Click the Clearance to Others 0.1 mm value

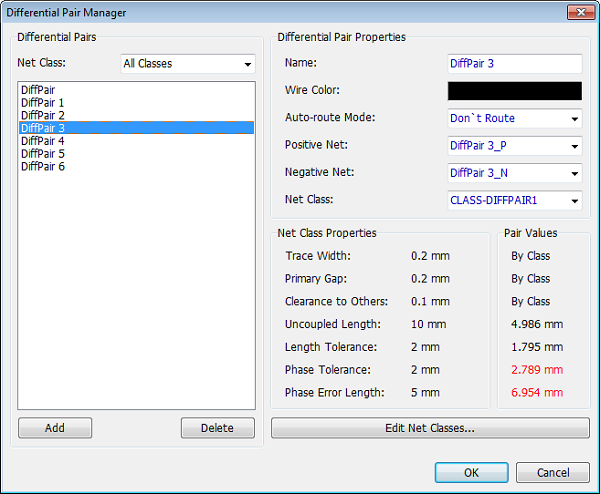click(430, 302)
